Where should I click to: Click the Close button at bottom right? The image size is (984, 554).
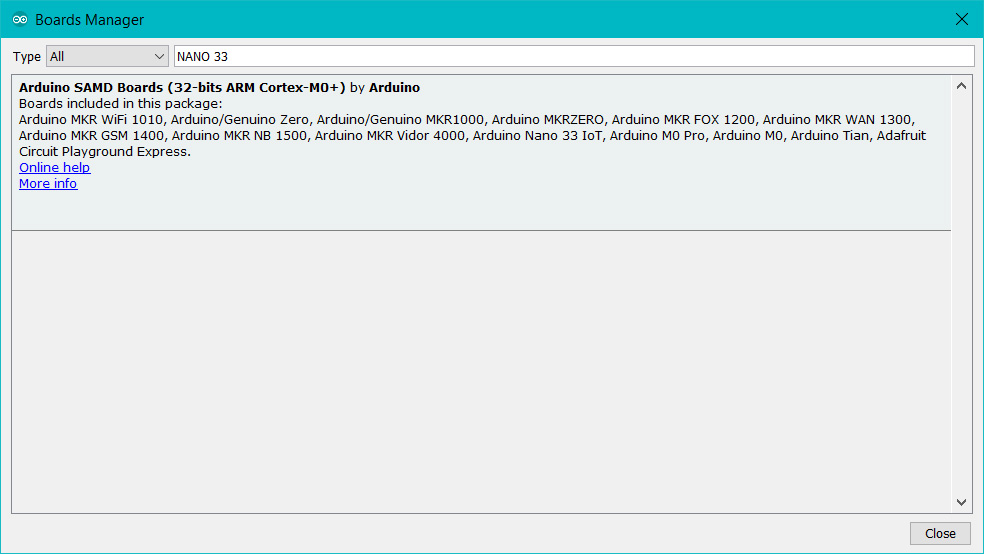pyautogui.click(x=939, y=533)
